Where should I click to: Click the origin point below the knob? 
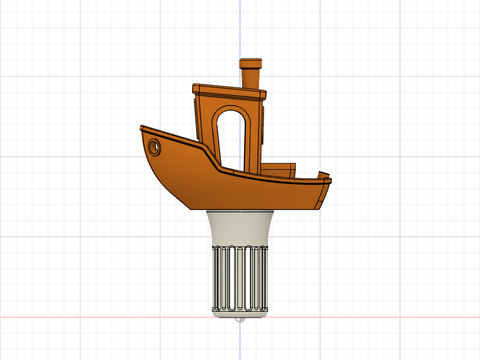(240, 319)
